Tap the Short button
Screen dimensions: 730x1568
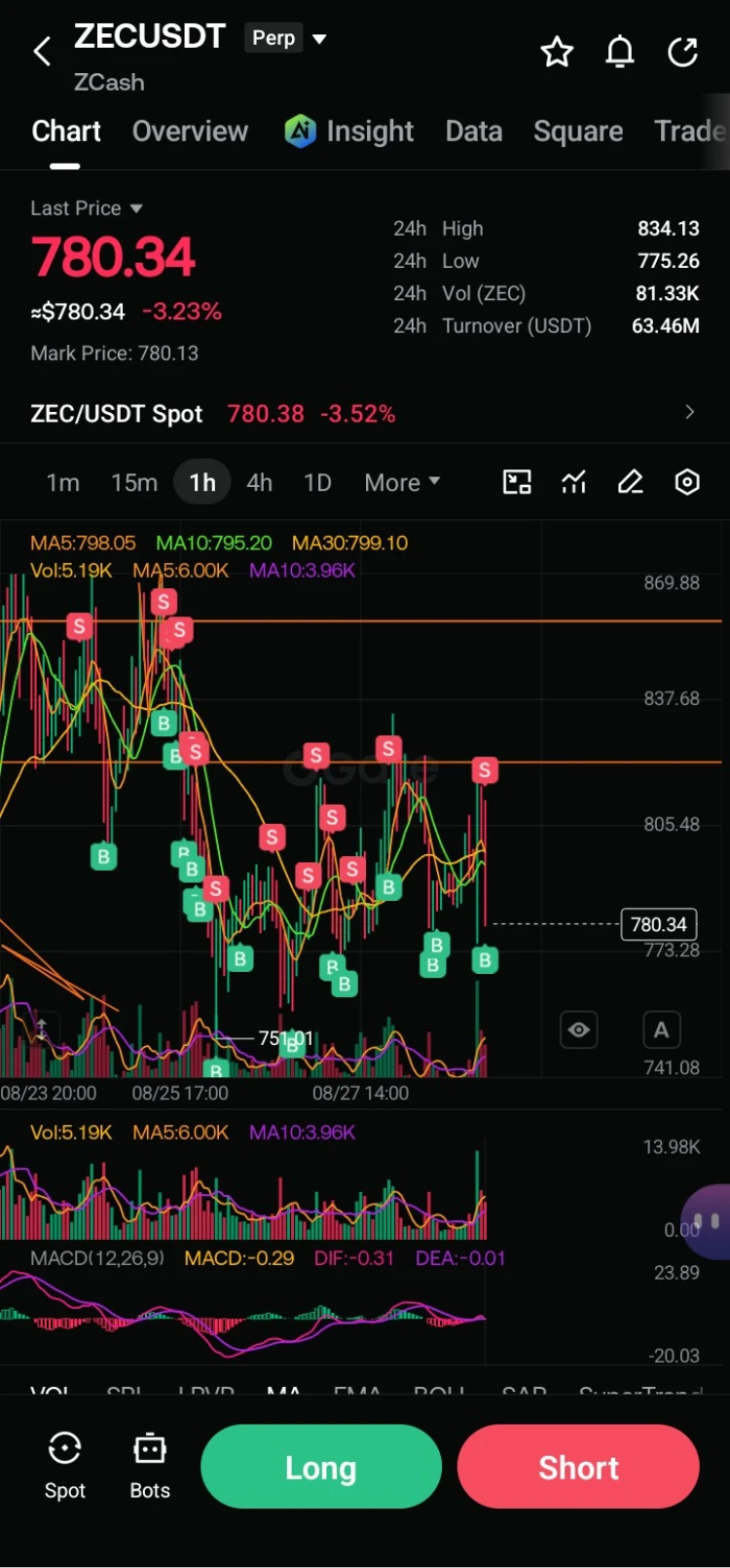[578, 1467]
